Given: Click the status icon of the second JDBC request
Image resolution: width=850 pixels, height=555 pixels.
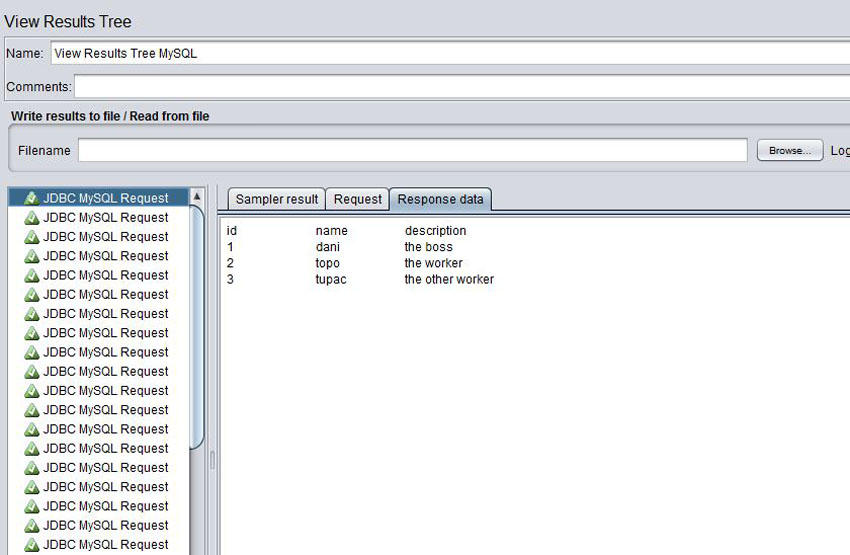Looking at the screenshot, I should [31, 217].
